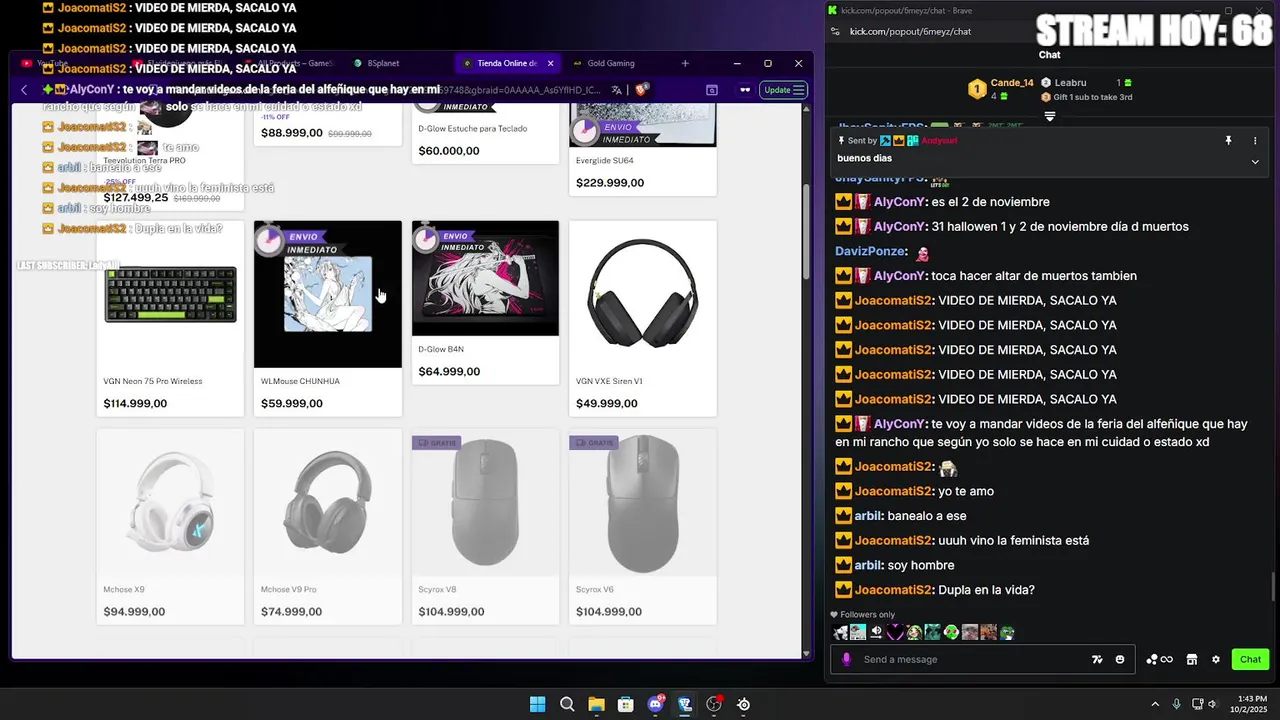Click top gifter Cande_14
This screenshot has width=1280, height=720.
point(1012,82)
